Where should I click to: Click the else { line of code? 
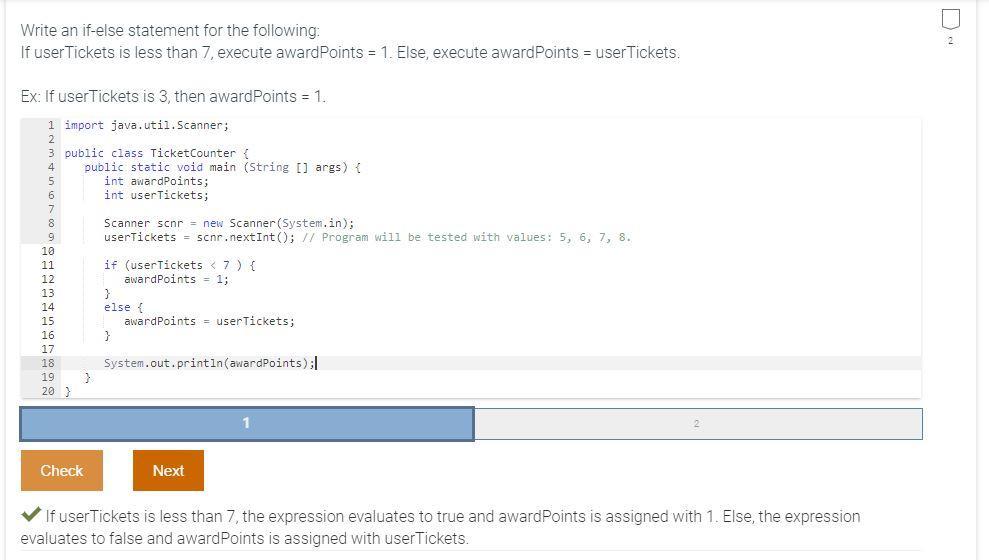click(x=124, y=307)
